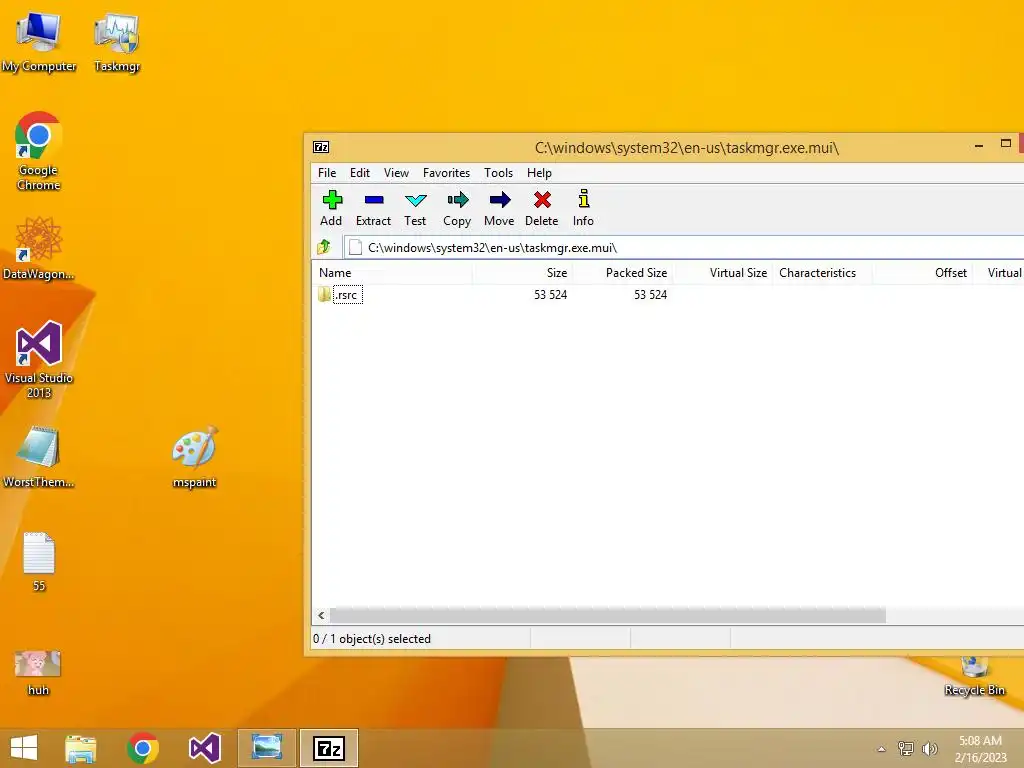The width and height of the screenshot is (1024, 768).
Task: Sort by the Size column header
Action: (522, 272)
